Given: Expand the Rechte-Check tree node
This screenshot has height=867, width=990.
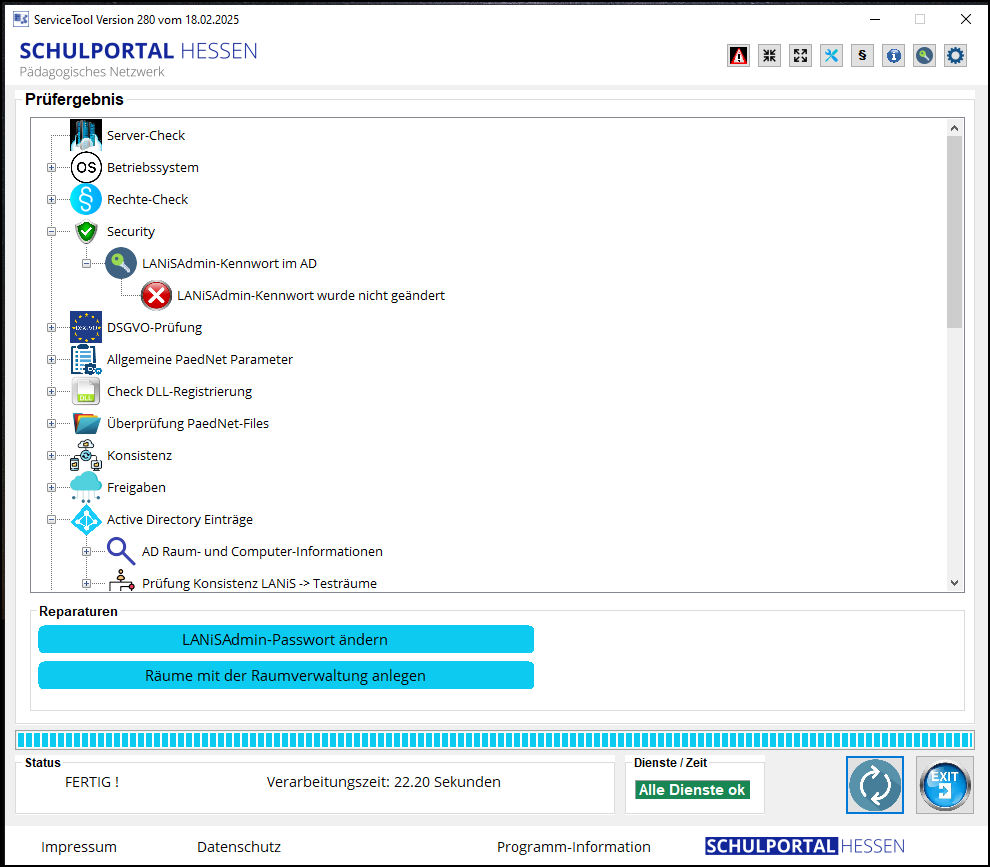Looking at the screenshot, I should 52,200.
